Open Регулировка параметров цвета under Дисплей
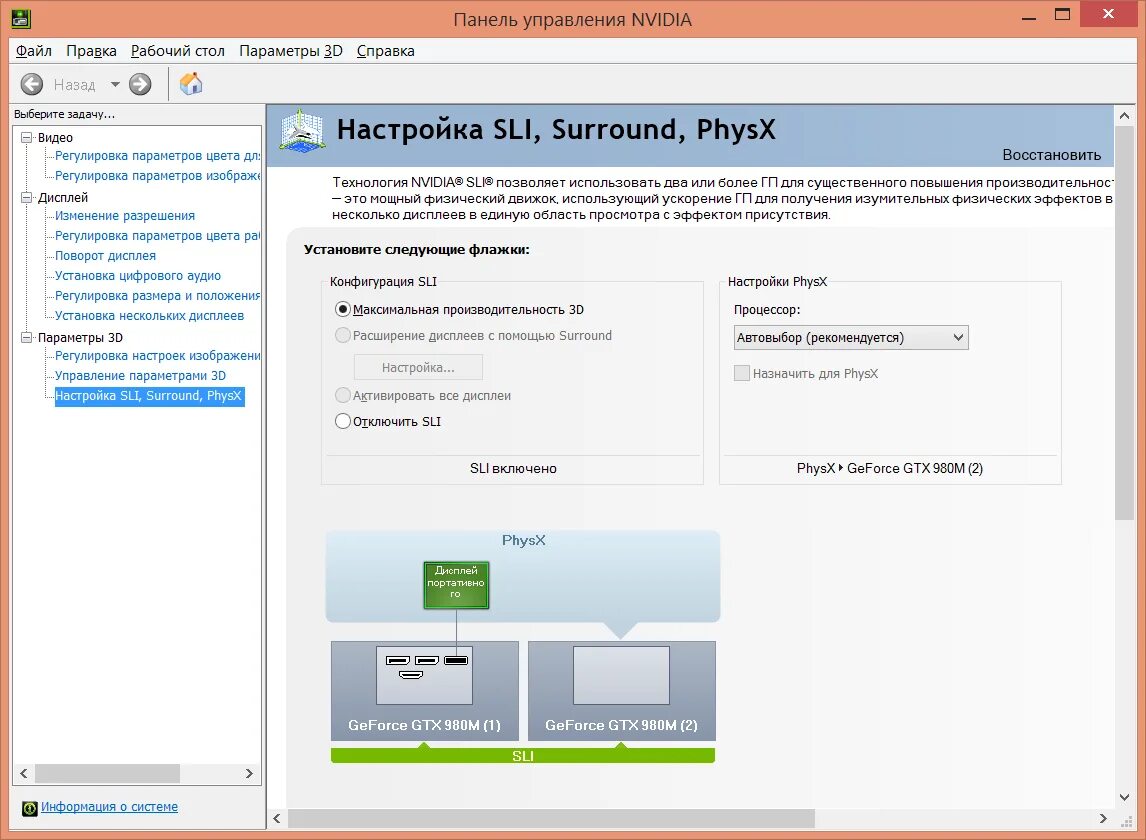The width and height of the screenshot is (1146, 840). click(x=157, y=235)
